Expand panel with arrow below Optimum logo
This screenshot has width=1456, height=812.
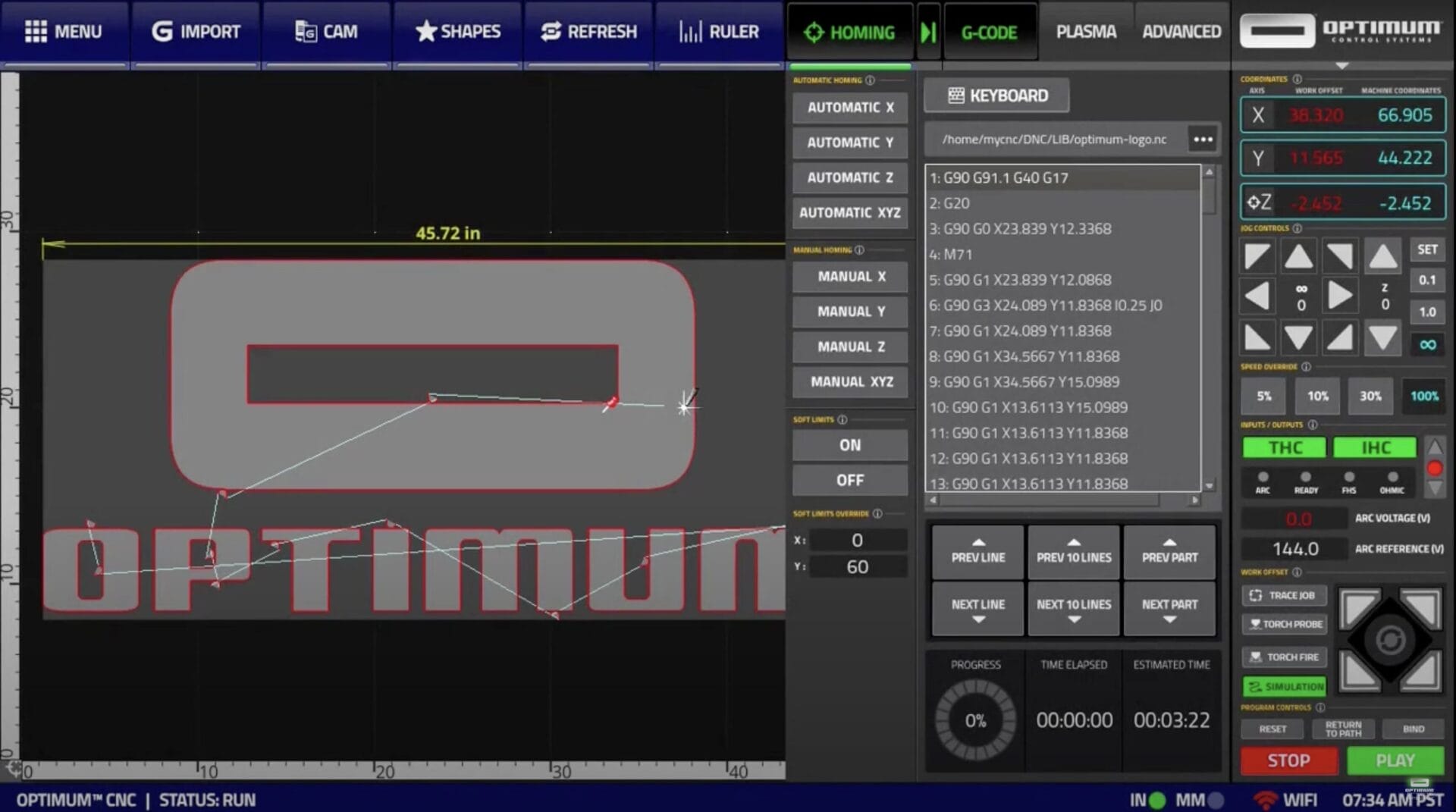(1341, 66)
